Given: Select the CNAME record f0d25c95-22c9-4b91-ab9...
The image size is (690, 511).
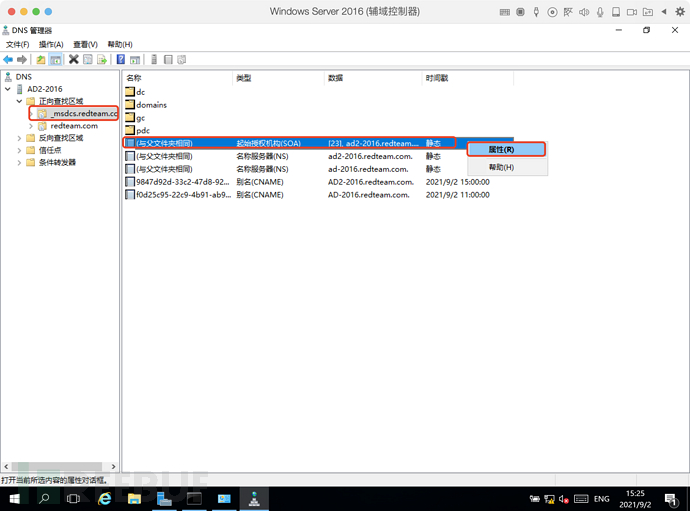Looking at the screenshot, I should coord(319,195).
